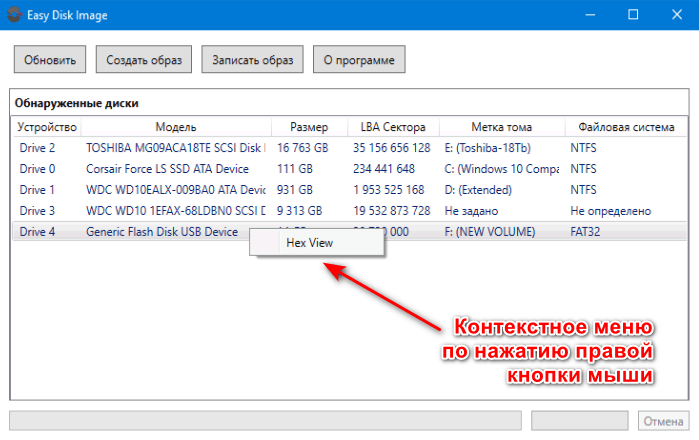Image resolution: width=699 pixels, height=440 pixels.
Task: Open Создать образ to create an image
Action: 144,59
